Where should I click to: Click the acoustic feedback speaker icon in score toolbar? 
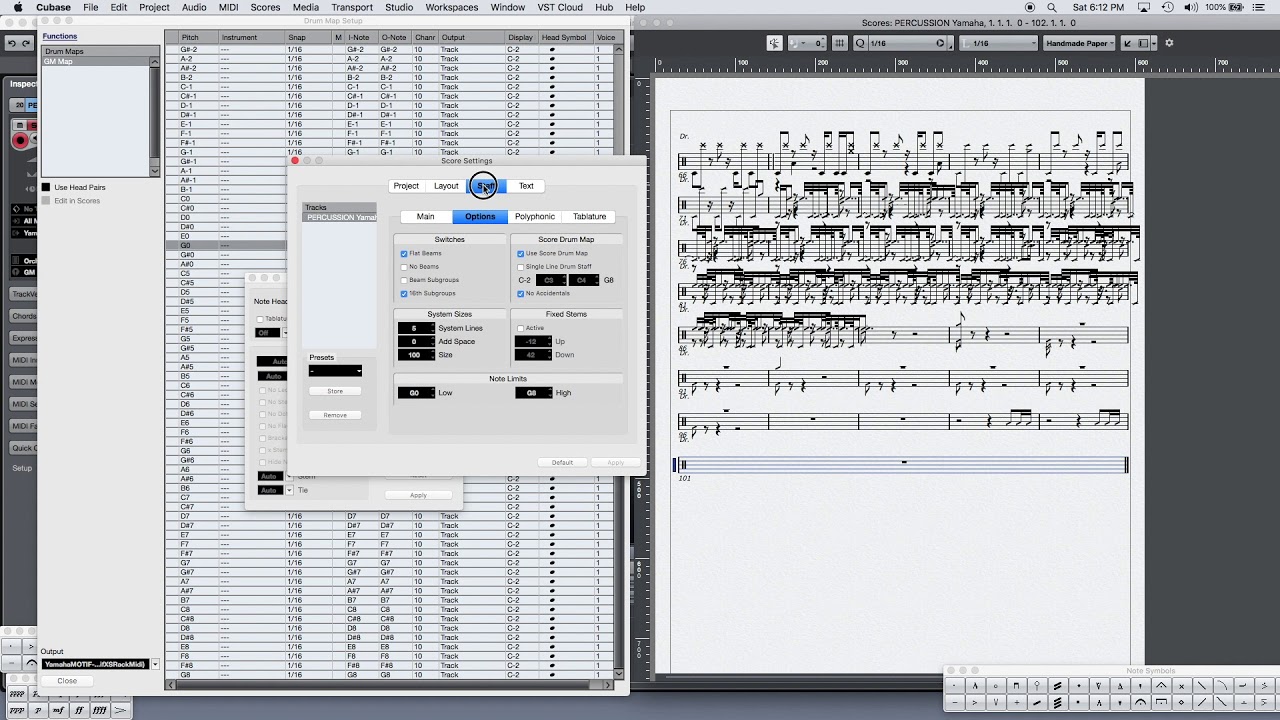coord(774,43)
